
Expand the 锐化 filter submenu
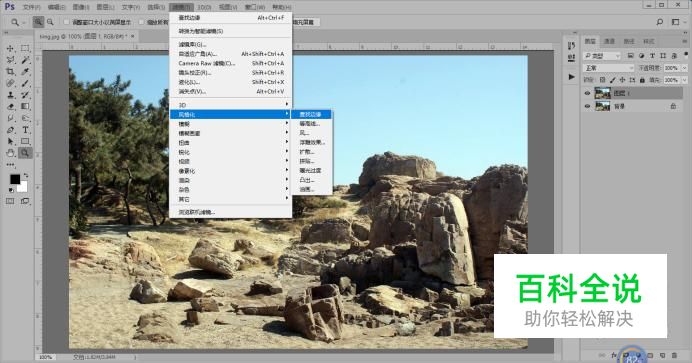[x=231, y=152]
